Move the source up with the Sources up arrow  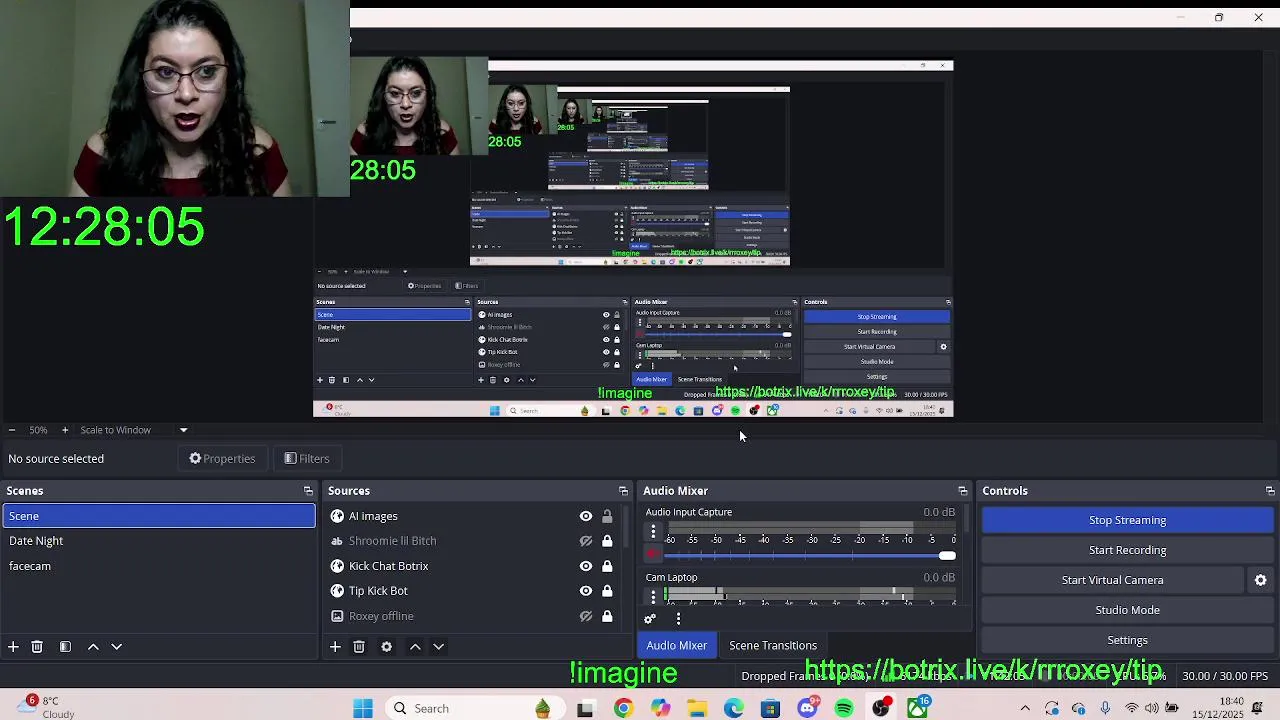[415, 647]
